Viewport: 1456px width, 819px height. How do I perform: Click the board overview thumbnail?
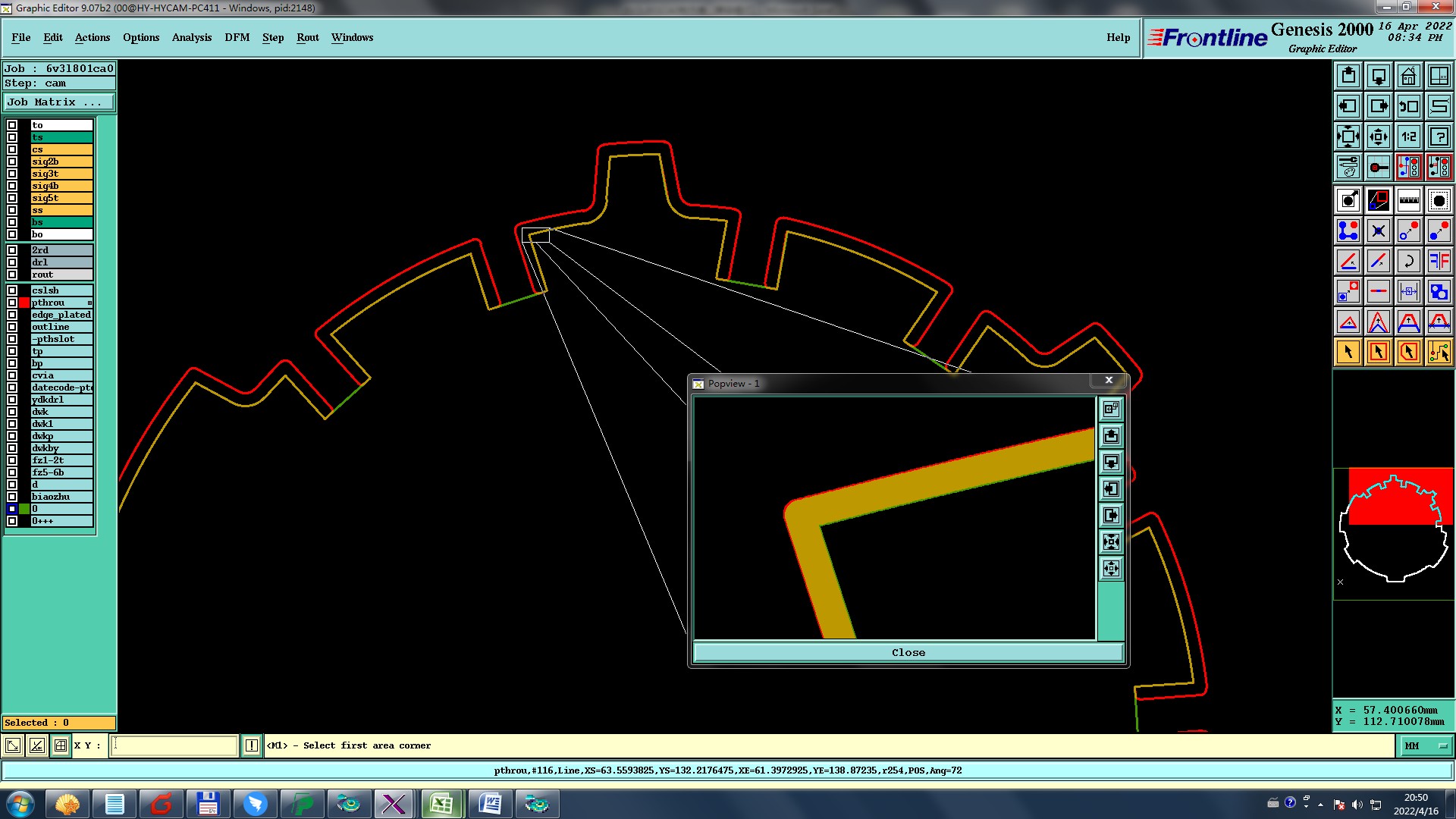[x=1394, y=534]
